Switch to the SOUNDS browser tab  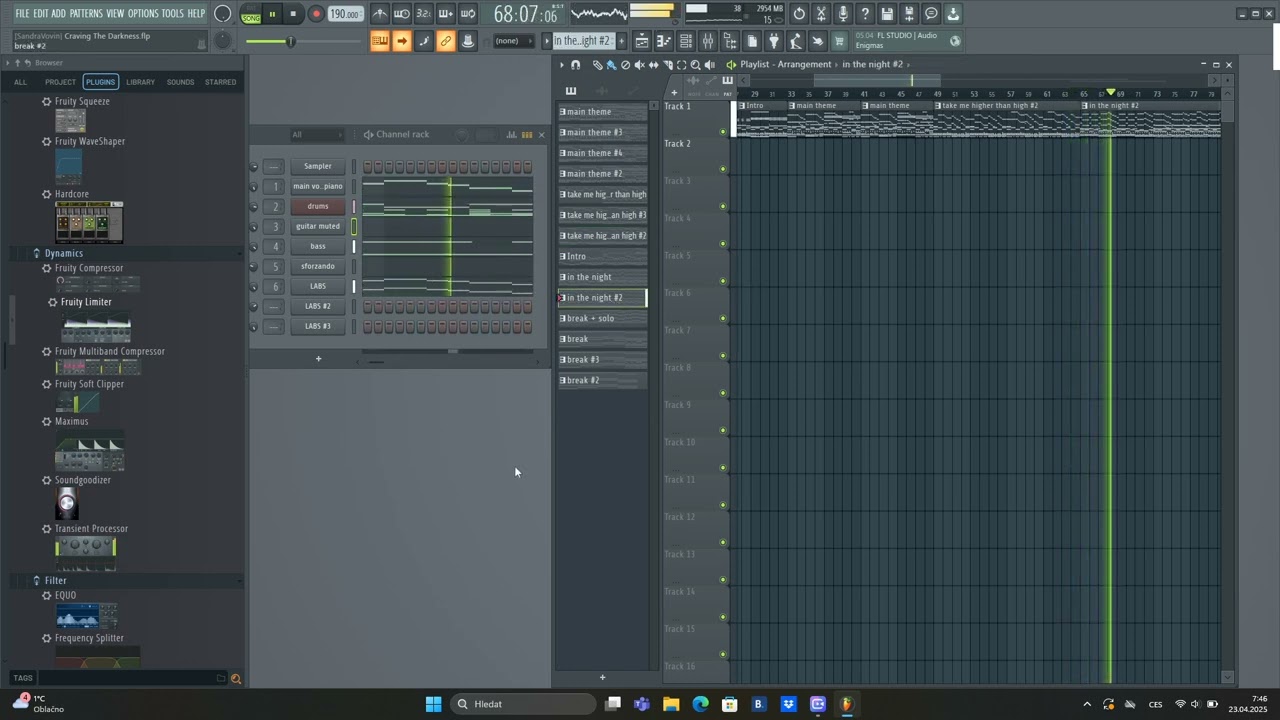point(180,82)
